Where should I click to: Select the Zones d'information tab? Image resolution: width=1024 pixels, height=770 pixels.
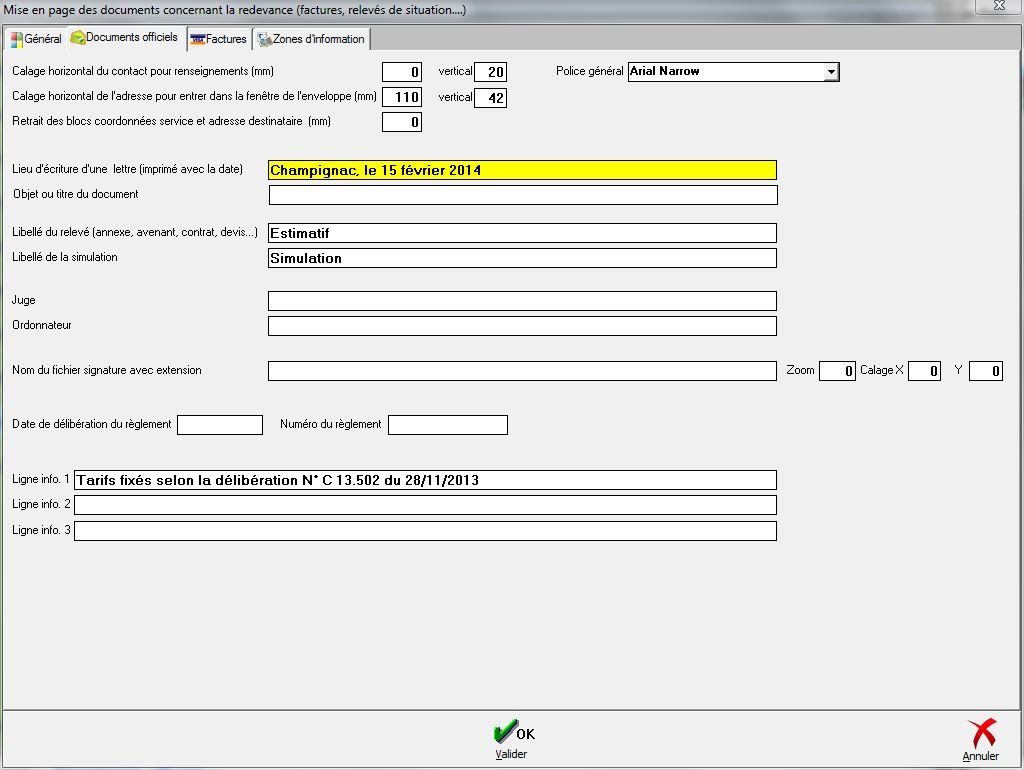tap(311, 39)
